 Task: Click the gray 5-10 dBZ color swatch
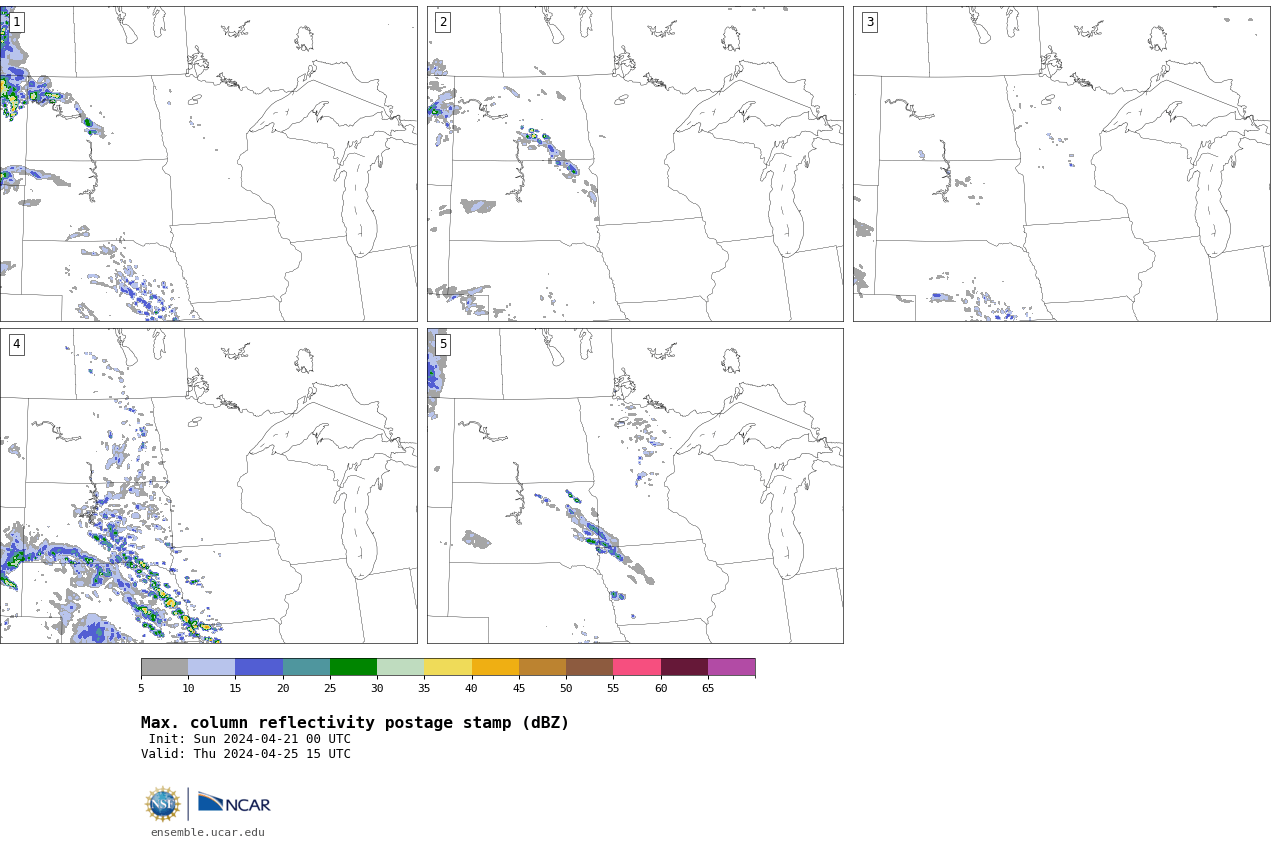pyautogui.click(x=164, y=667)
